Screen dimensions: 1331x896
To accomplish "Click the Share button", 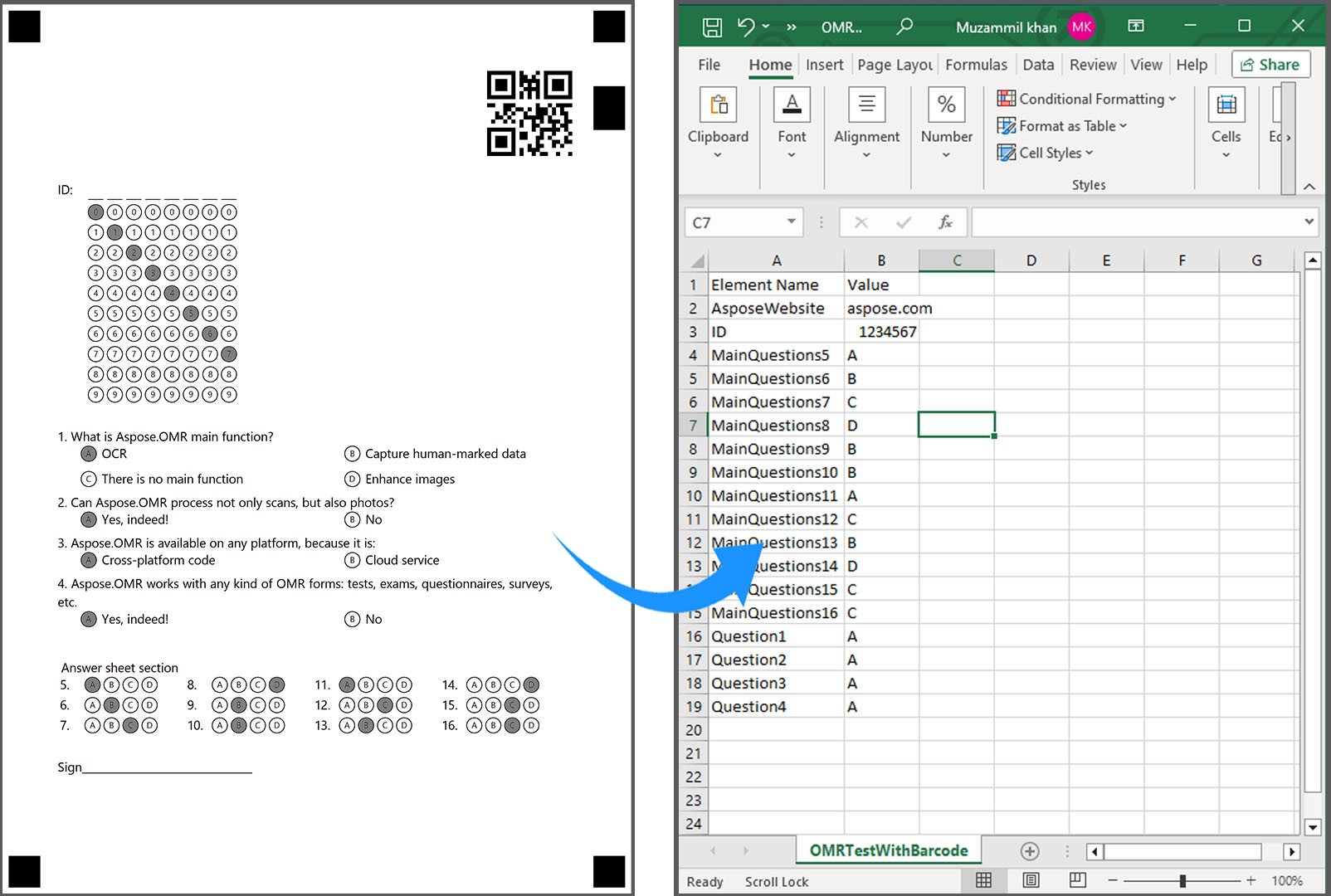I will (1270, 64).
